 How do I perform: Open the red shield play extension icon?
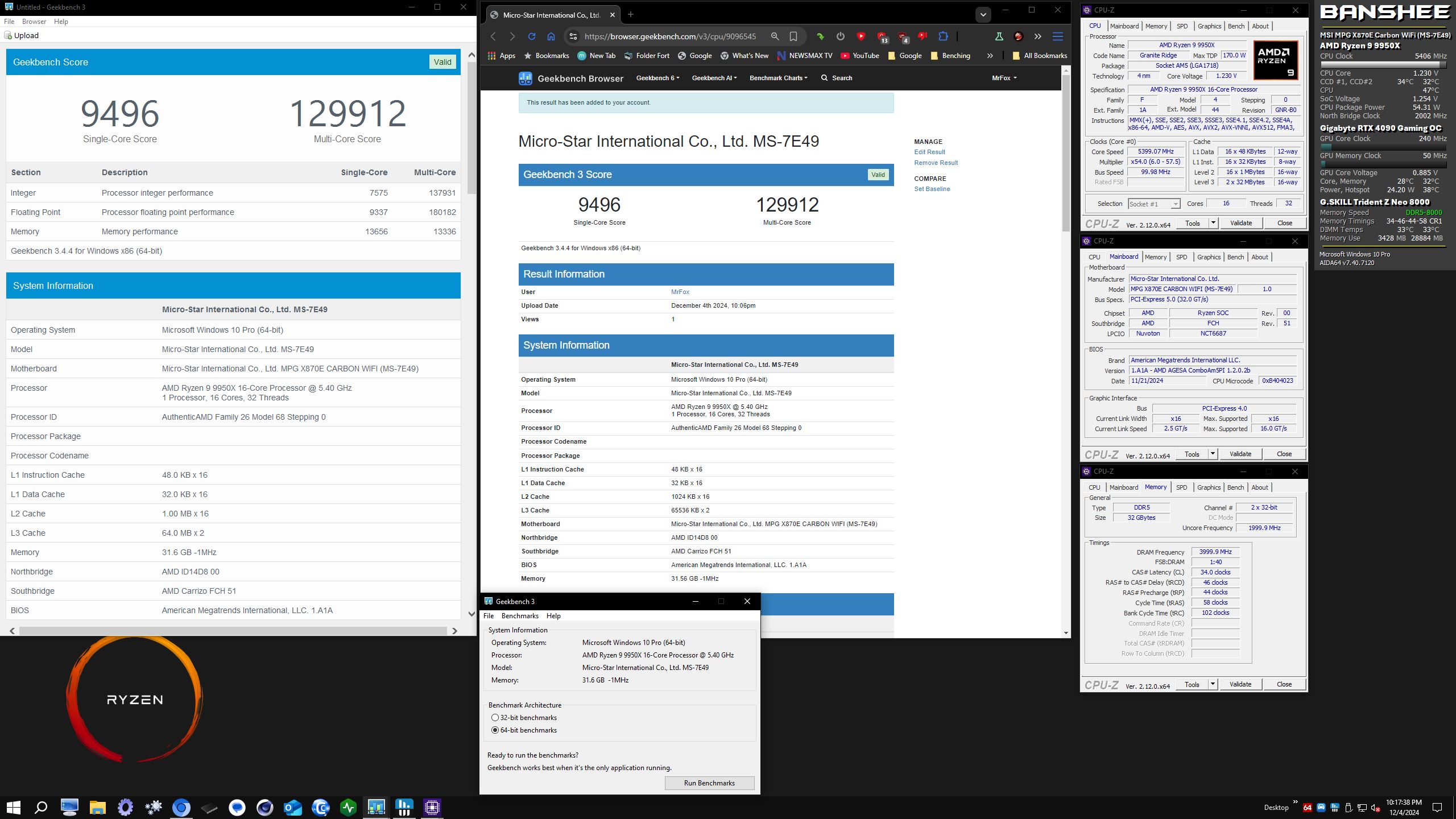(x=861, y=36)
